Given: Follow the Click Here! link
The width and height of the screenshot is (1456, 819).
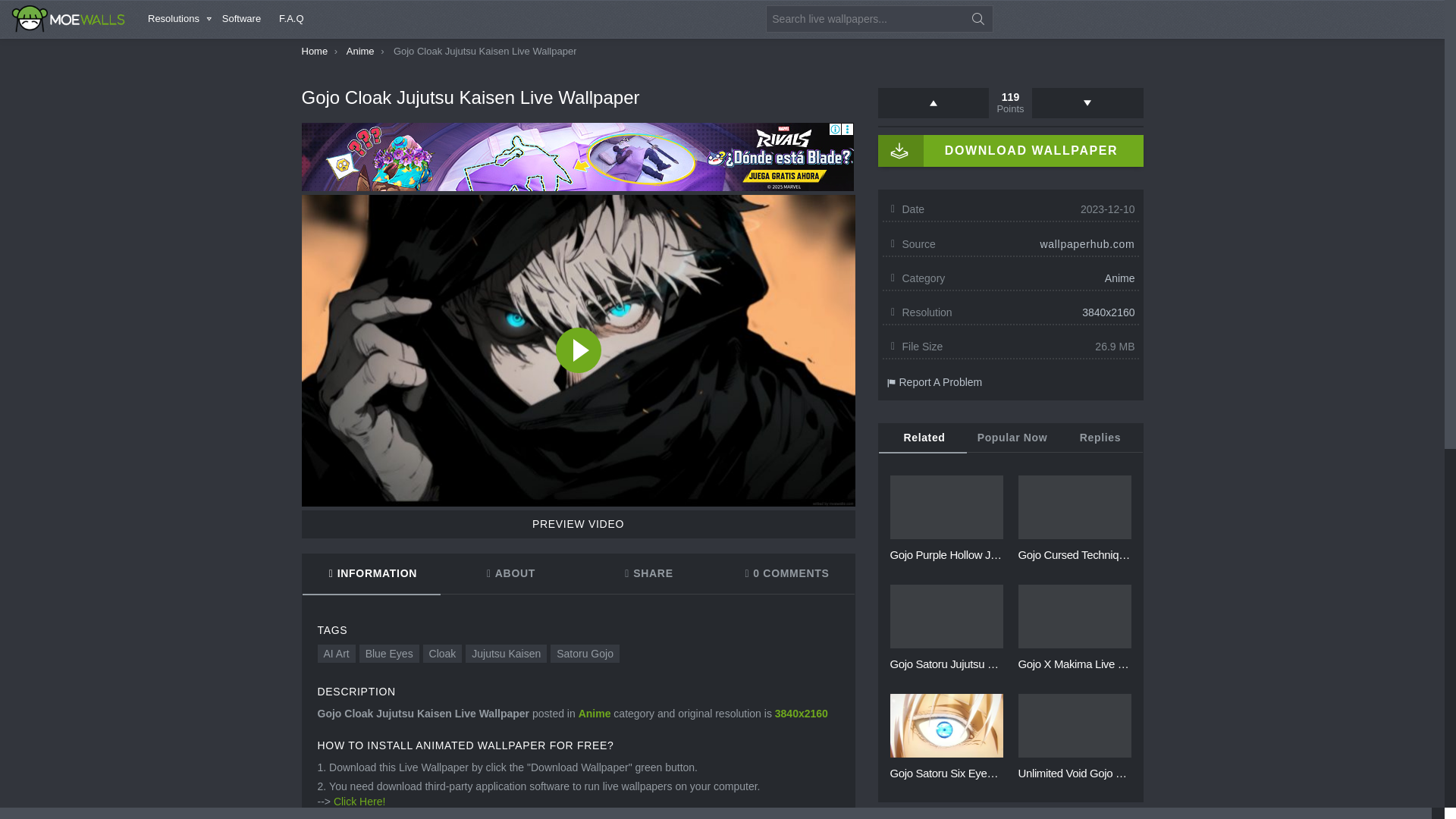Looking at the screenshot, I should (359, 802).
